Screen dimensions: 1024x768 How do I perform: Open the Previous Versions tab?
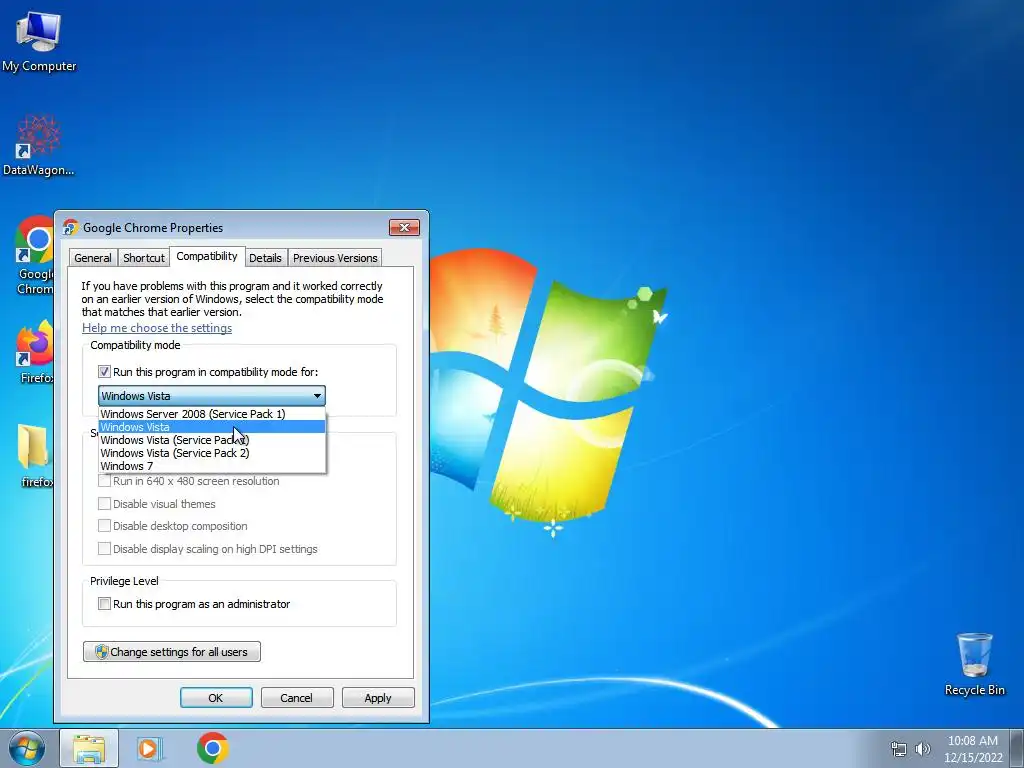(335, 258)
